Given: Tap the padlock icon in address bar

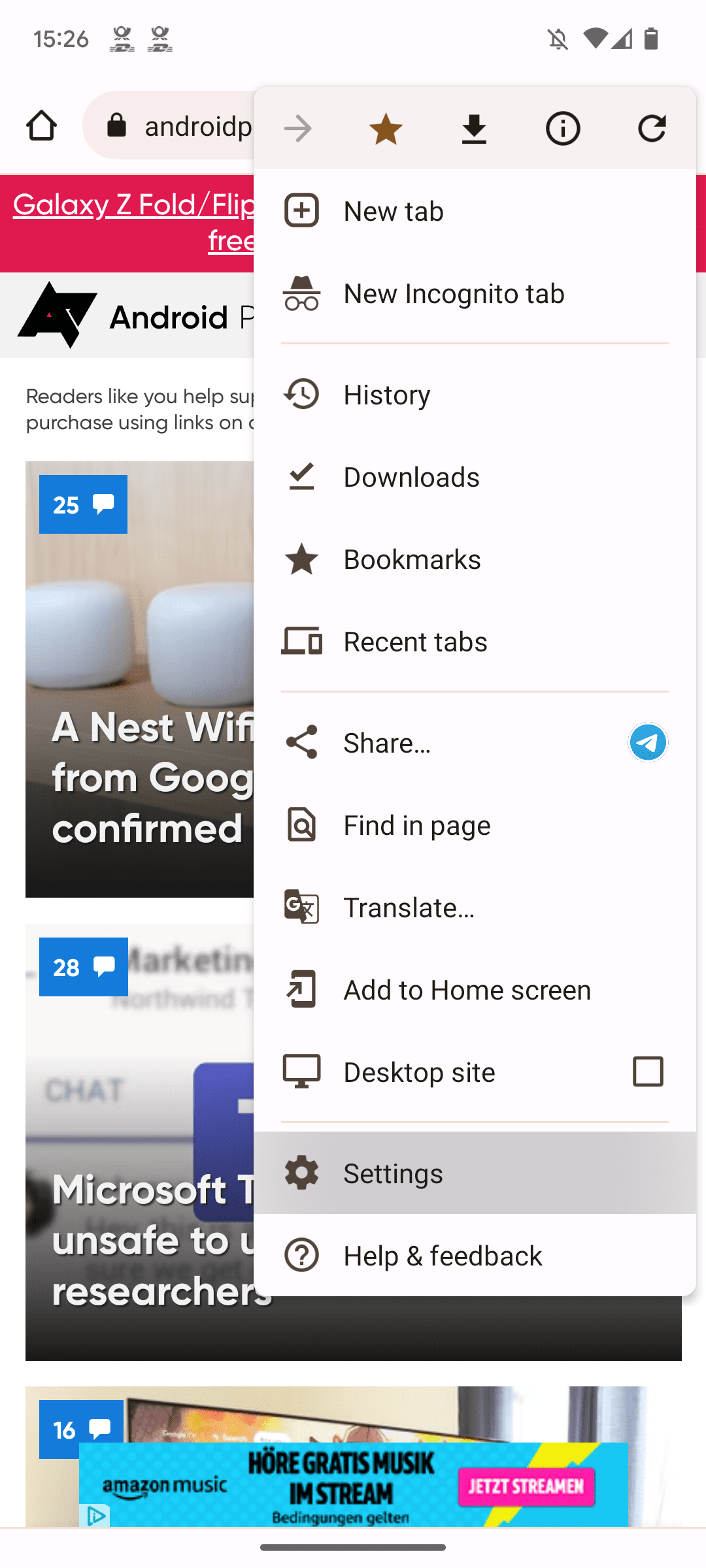Looking at the screenshot, I should coord(118,125).
